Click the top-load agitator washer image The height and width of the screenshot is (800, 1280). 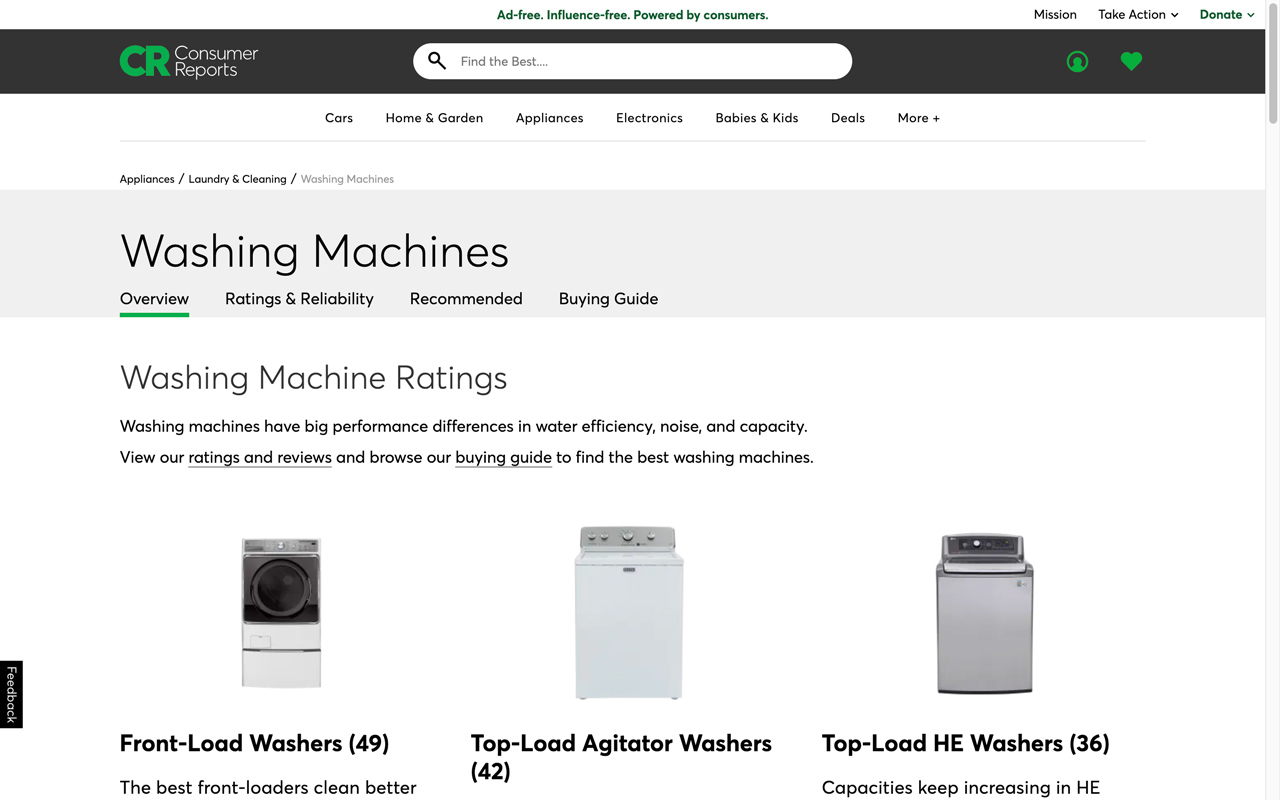pyautogui.click(x=628, y=612)
